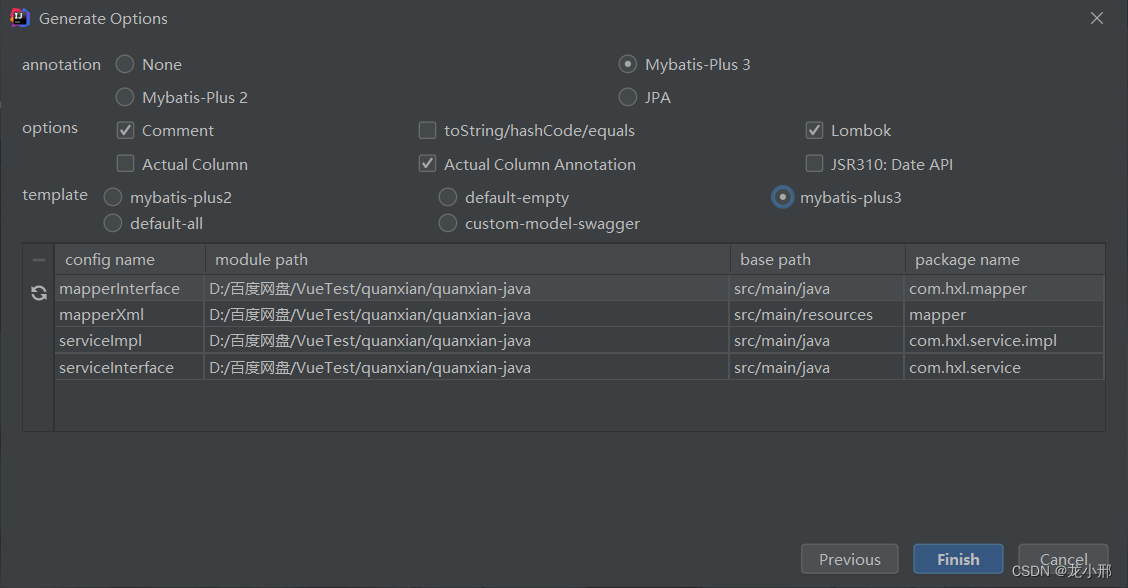Click the src/main/resources base path cell
Viewport: 1128px width, 588px height.
(x=817, y=315)
